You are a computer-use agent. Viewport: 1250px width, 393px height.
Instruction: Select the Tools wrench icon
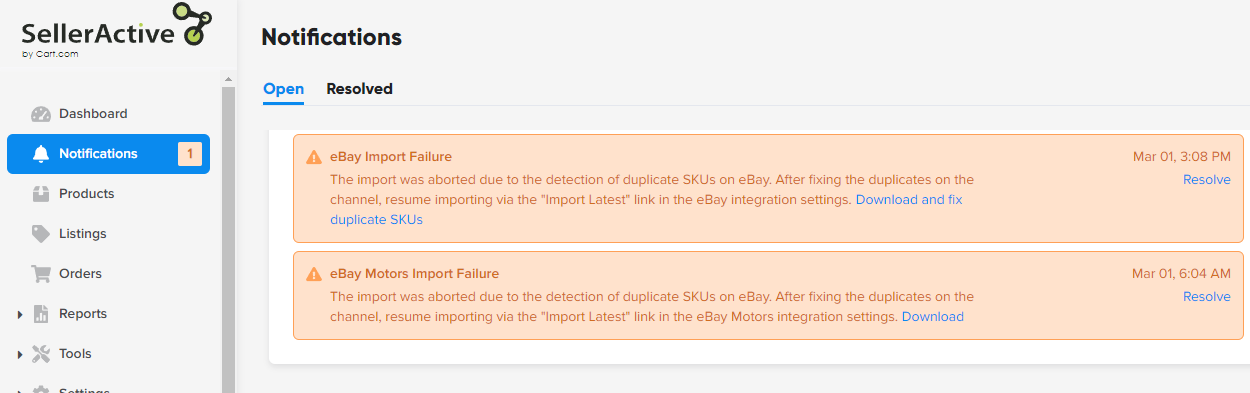pos(41,354)
